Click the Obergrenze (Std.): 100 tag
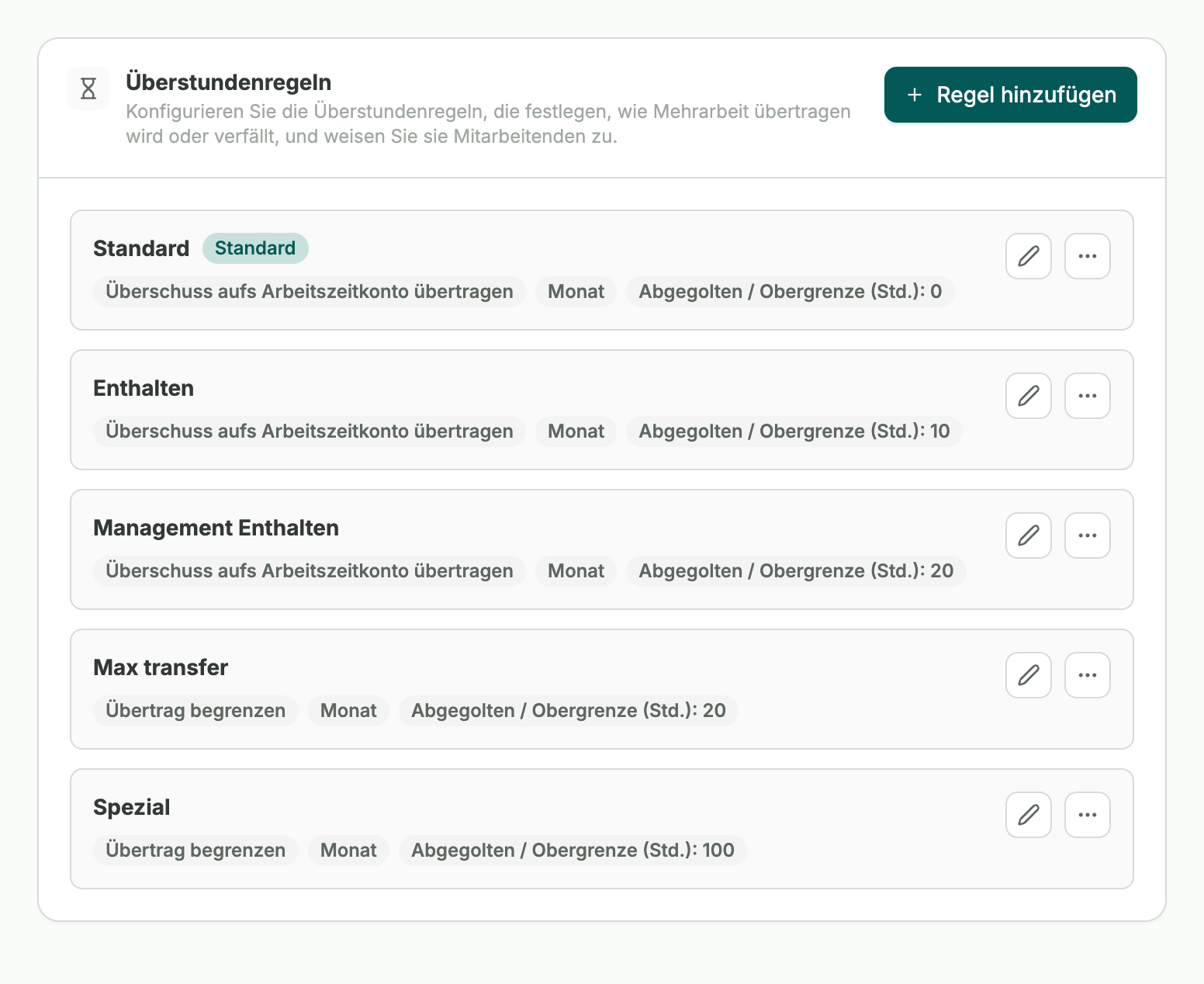Image resolution: width=1204 pixels, height=984 pixels. tap(573, 851)
